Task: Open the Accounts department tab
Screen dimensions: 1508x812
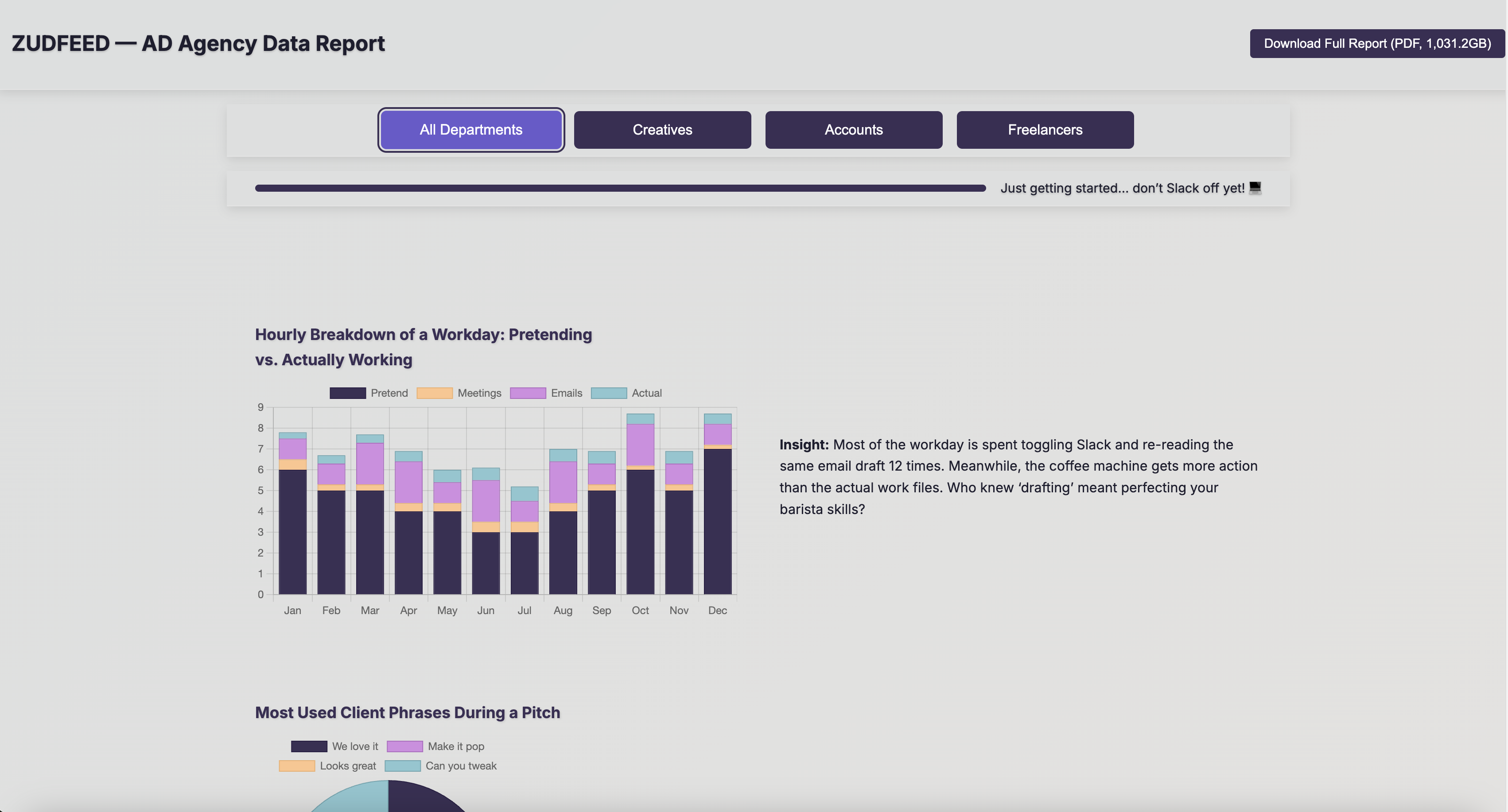Action: (854, 130)
